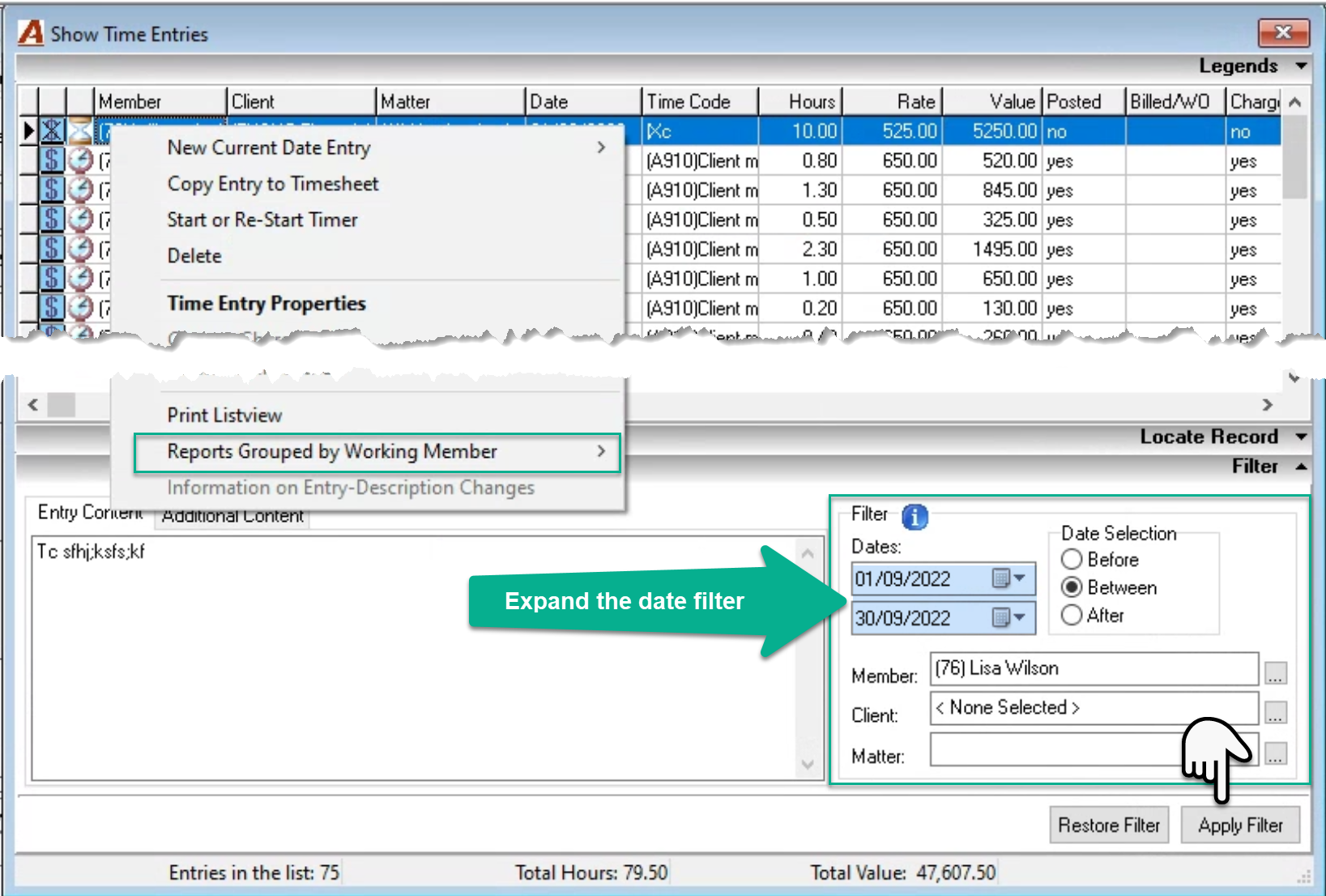Collapse the Filter panel
The image size is (1326, 896).
[x=1301, y=466]
